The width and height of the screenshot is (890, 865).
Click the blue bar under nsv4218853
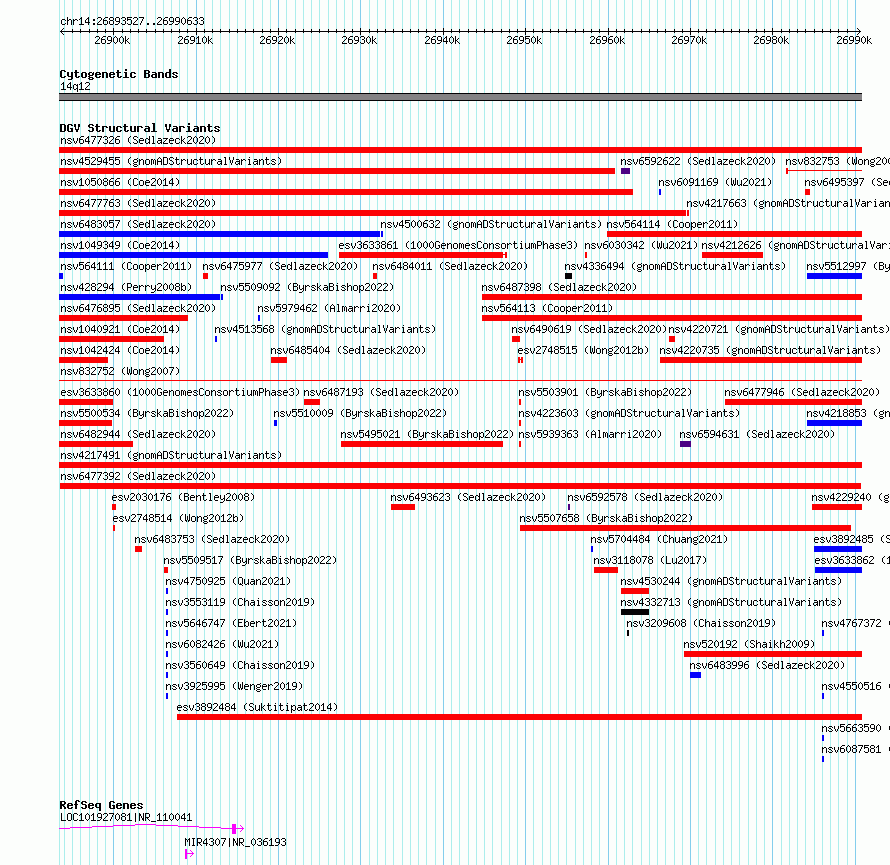pos(834,423)
